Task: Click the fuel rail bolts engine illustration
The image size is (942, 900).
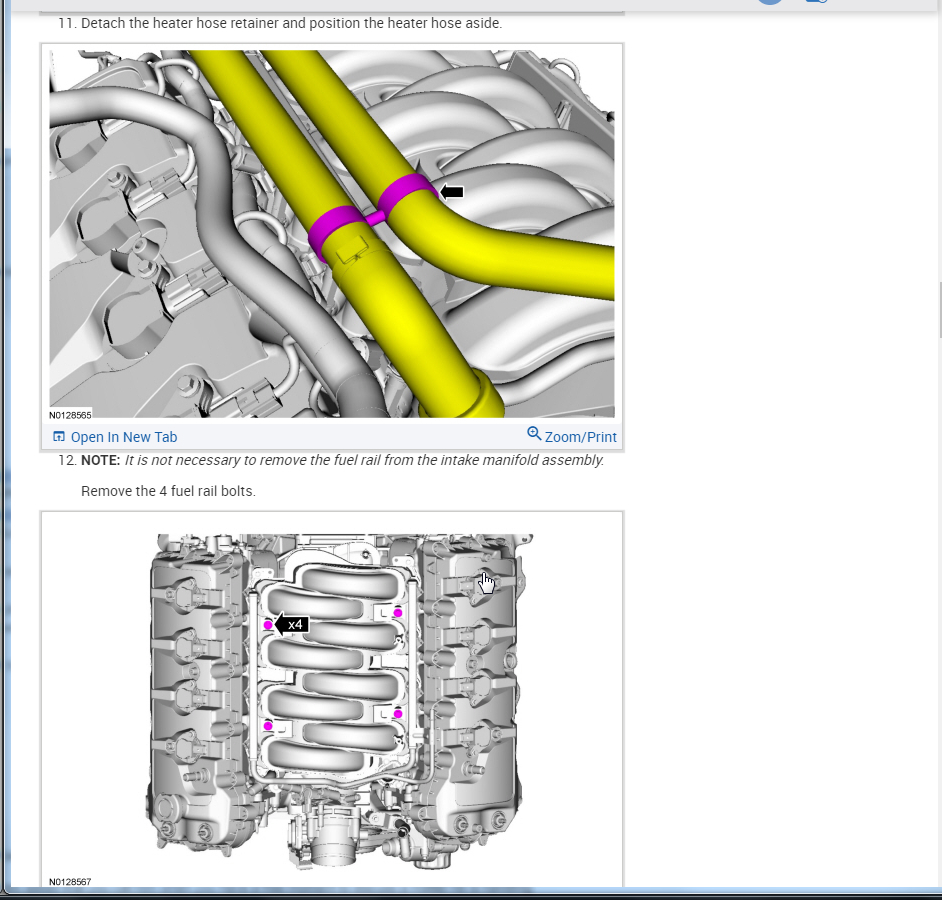Action: click(336, 700)
